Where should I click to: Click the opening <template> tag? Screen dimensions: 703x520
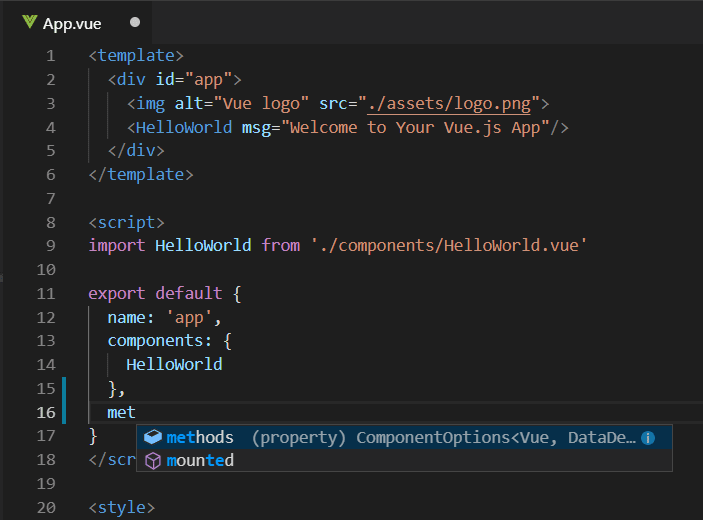136,56
